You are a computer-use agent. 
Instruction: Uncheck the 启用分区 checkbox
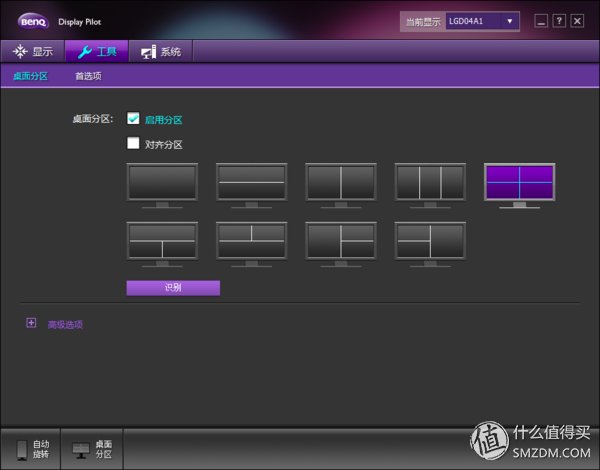133,118
